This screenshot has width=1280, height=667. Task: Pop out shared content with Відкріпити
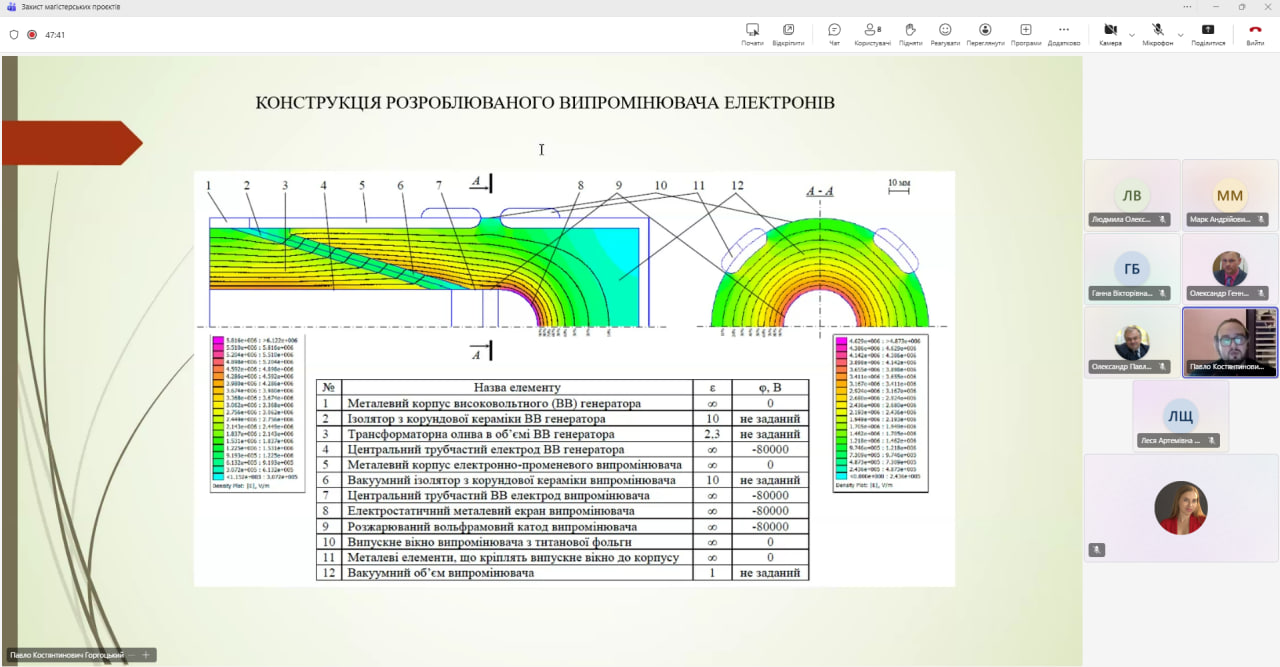(788, 34)
